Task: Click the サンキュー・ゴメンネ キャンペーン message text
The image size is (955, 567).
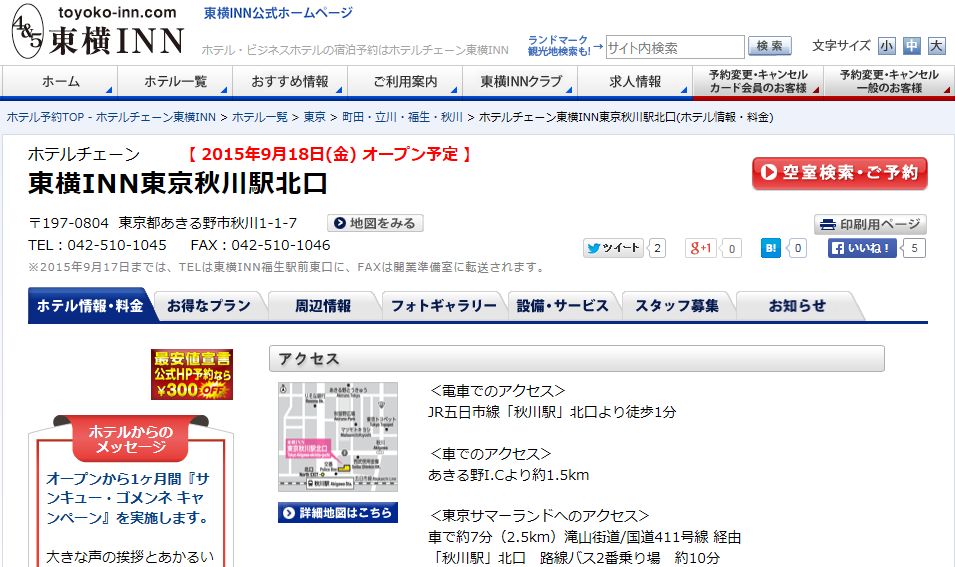Action: tap(128, 498)
